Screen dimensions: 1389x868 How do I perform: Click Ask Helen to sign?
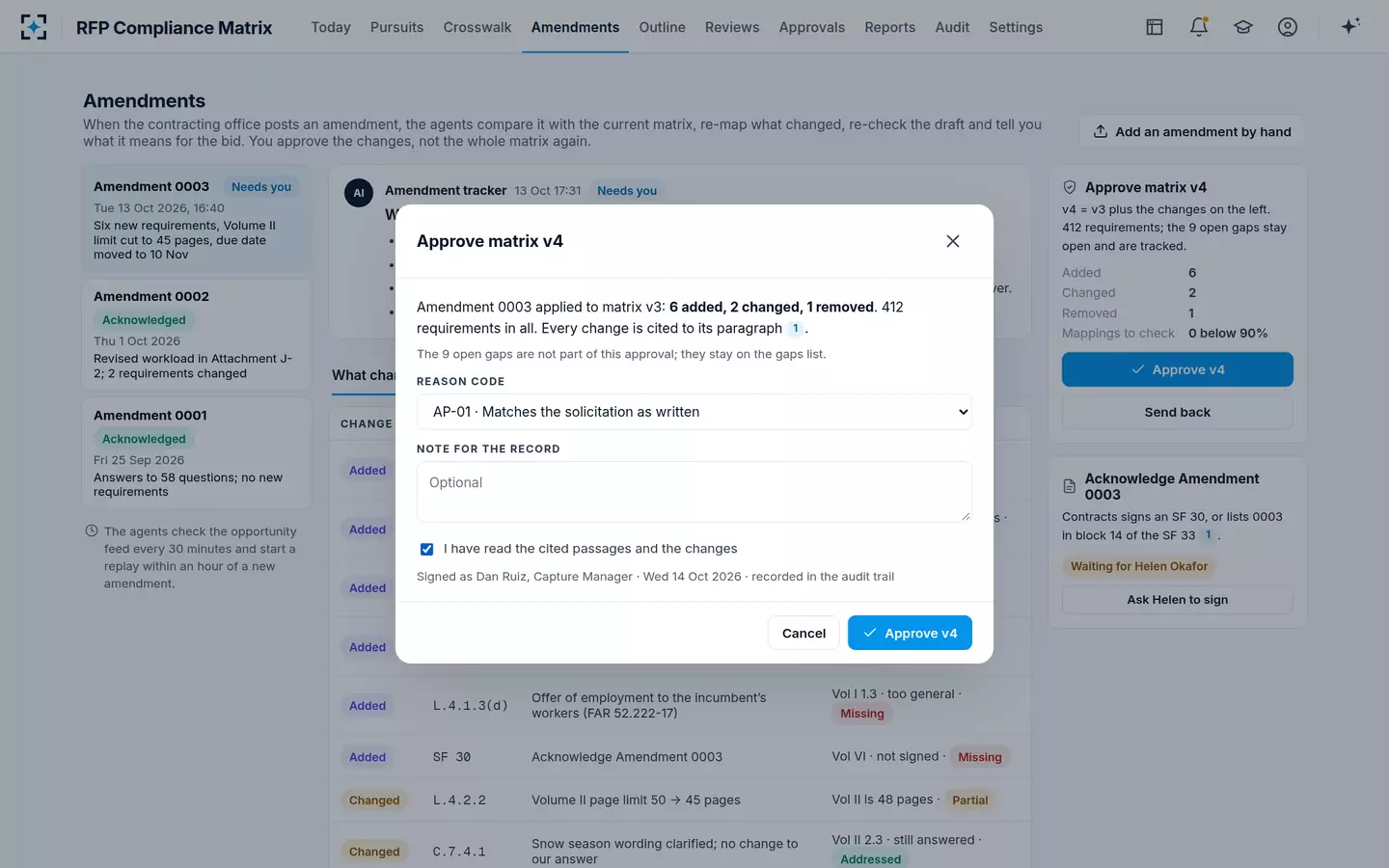tap(1178, 600)
